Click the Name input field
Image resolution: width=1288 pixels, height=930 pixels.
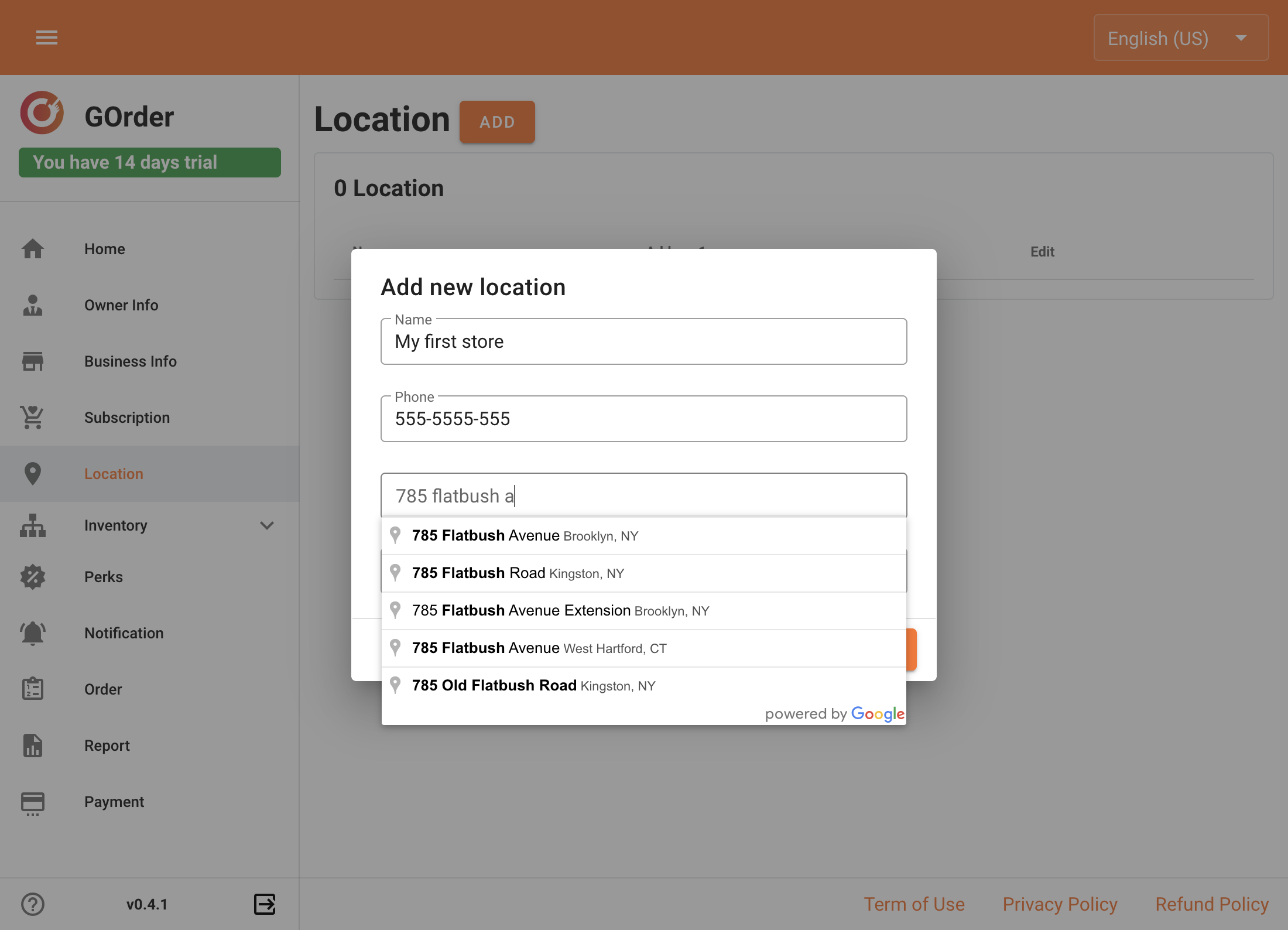(644, 341)
